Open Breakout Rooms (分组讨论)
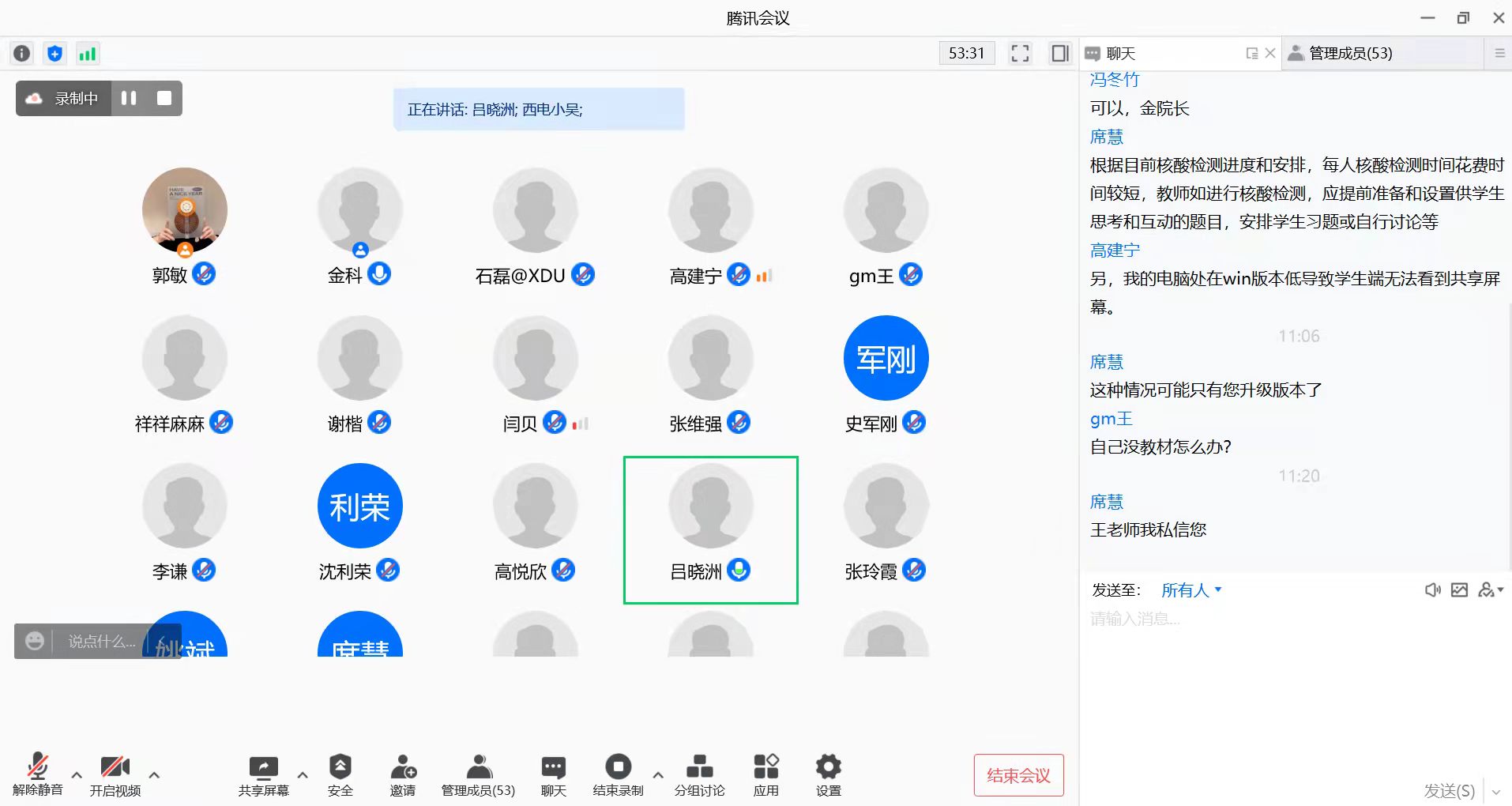 (699, 775)
